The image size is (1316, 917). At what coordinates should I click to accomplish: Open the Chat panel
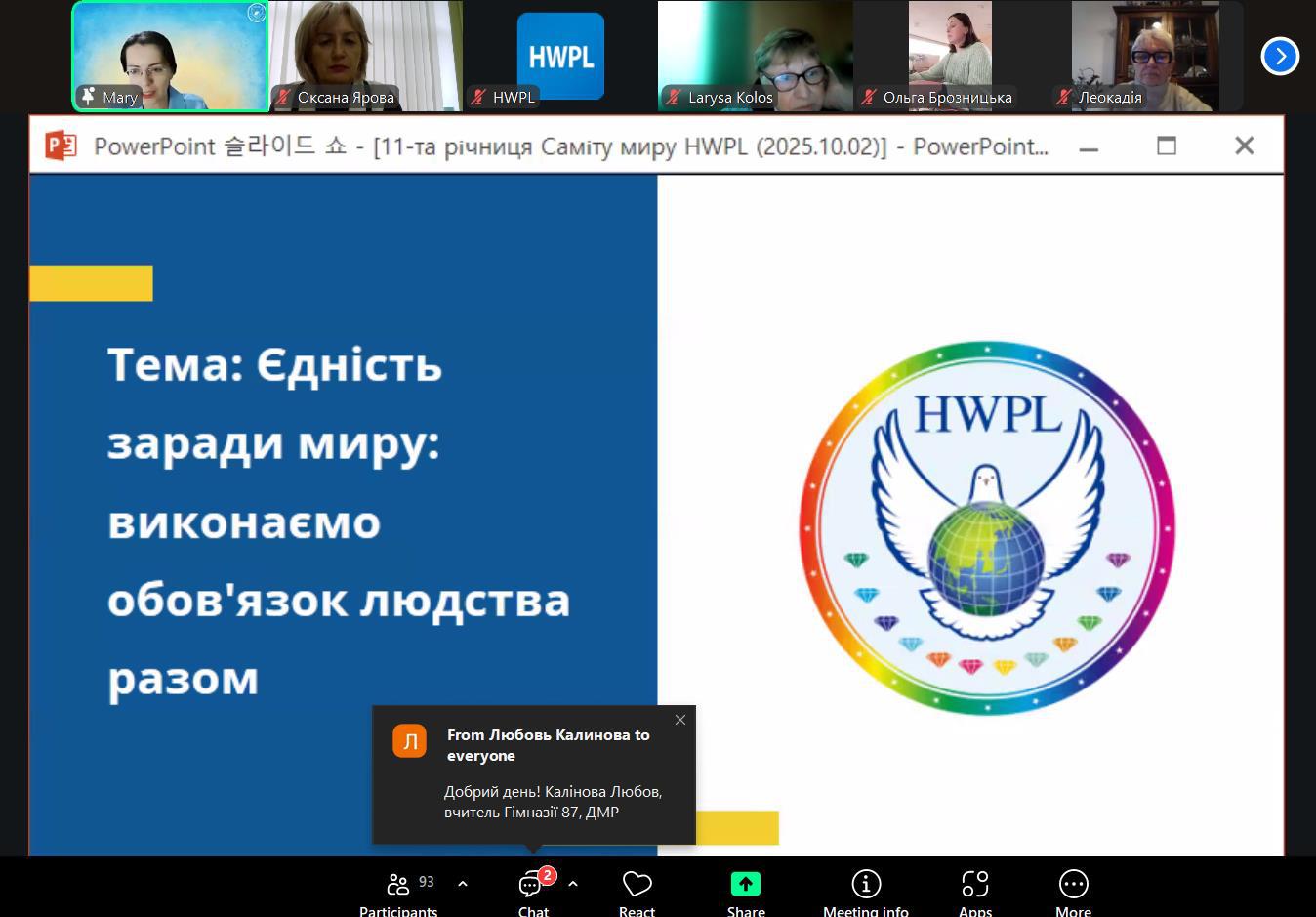(x=533, y=891)
